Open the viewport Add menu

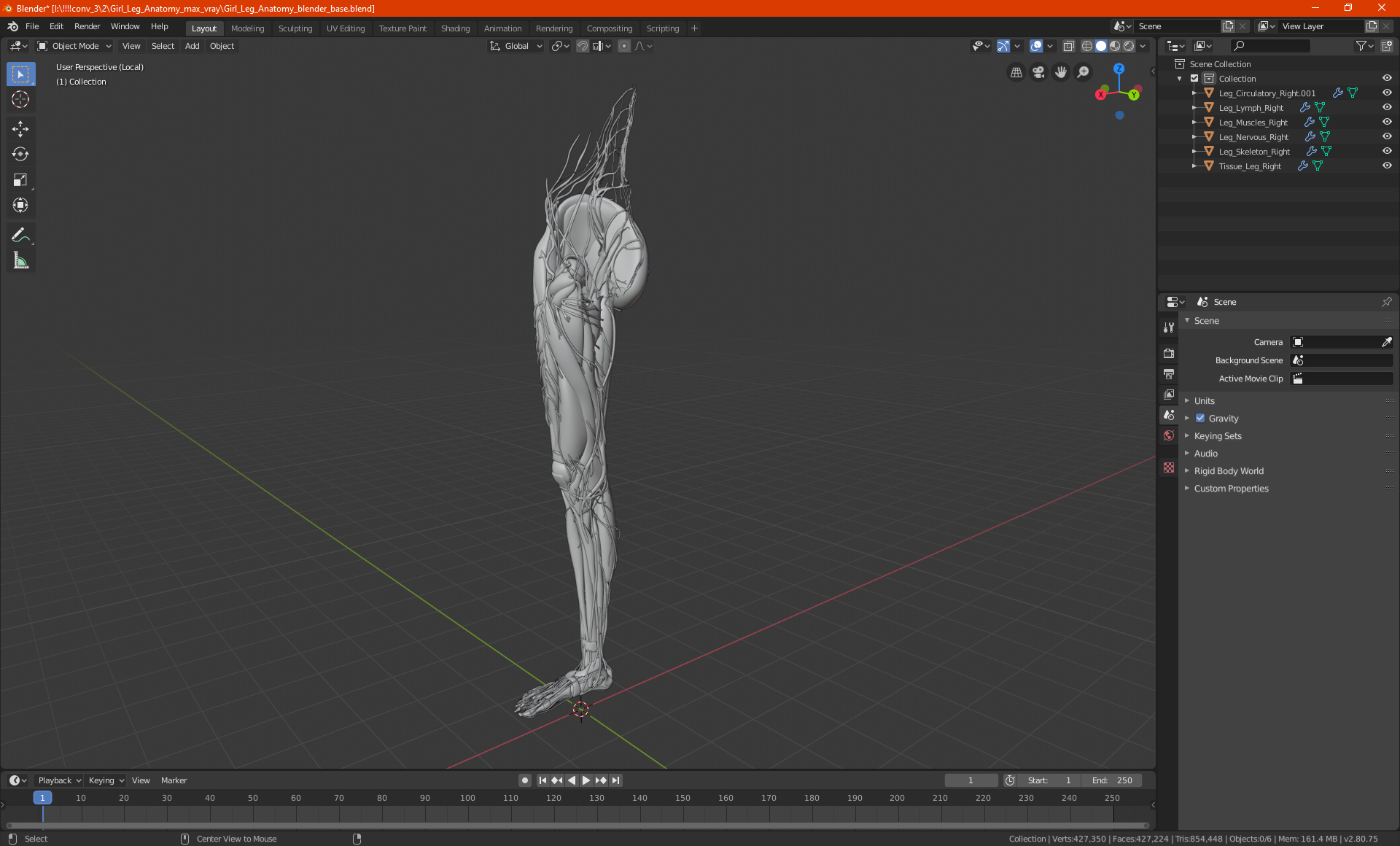192,46
